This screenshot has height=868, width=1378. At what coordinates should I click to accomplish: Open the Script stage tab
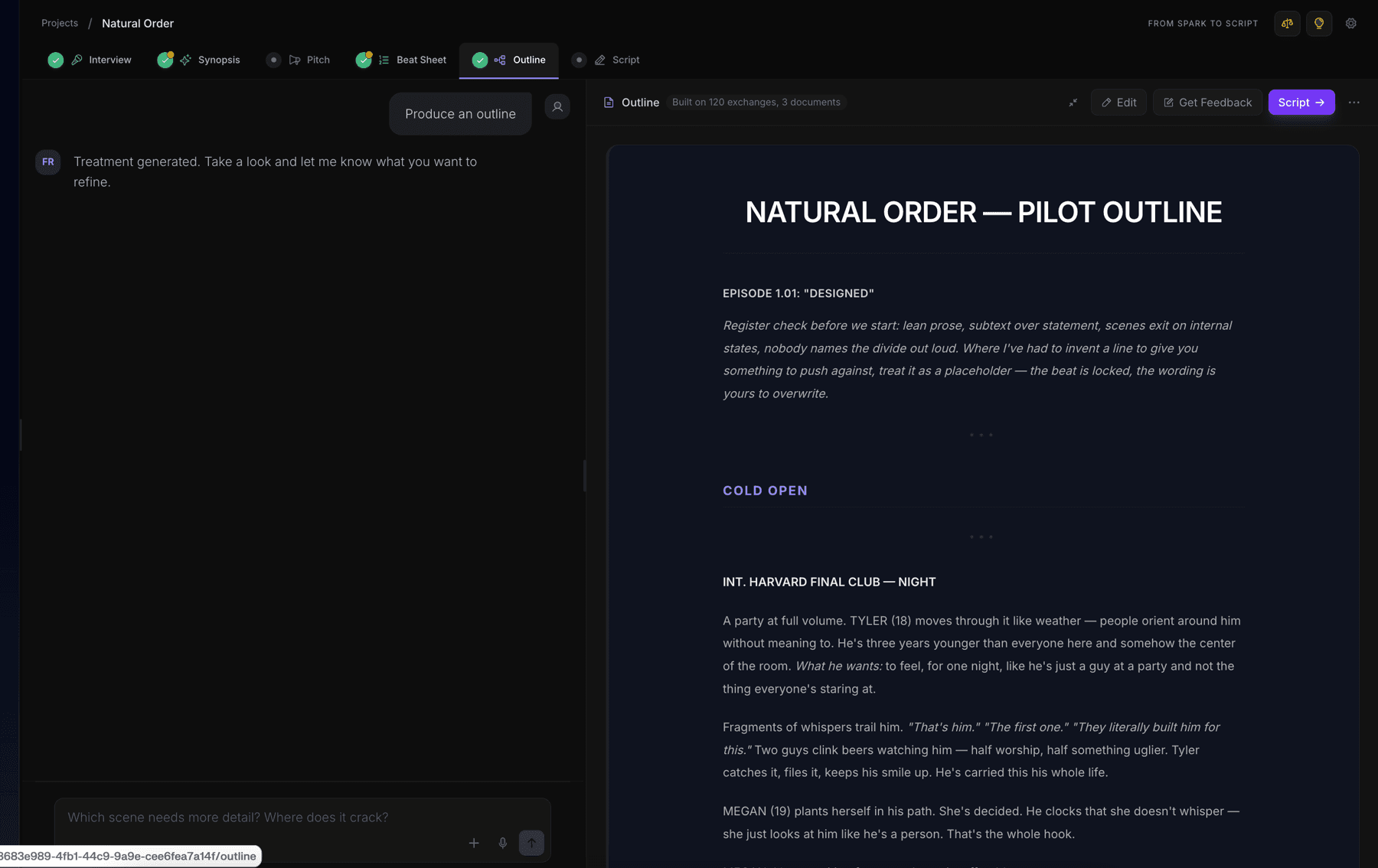[x=606, y=60]
